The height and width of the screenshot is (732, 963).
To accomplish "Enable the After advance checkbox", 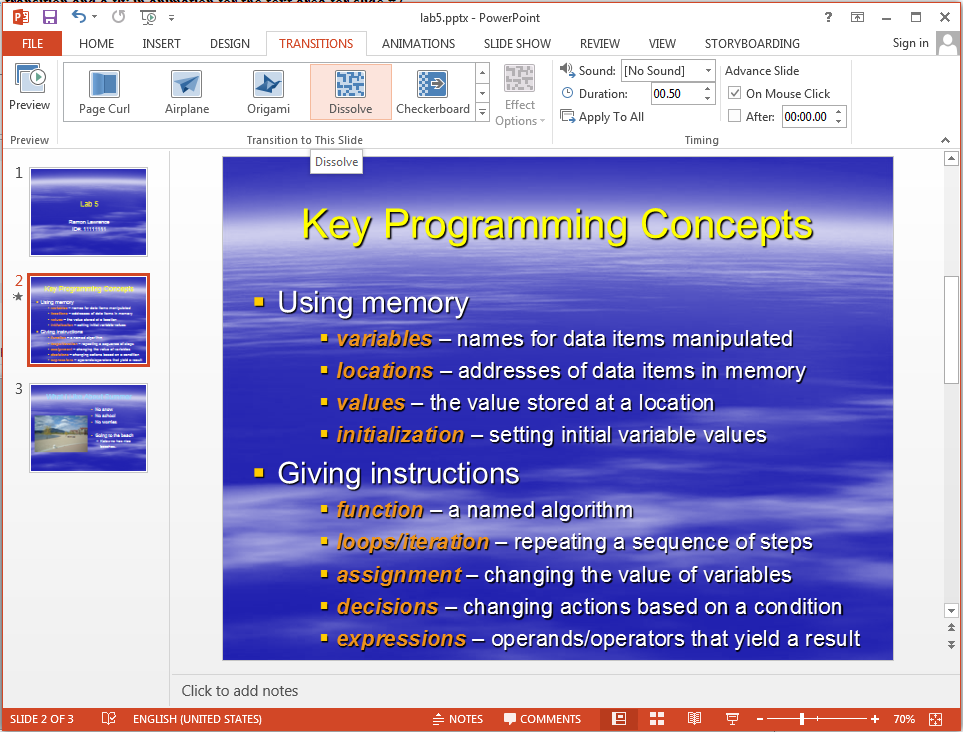I will (x=735, y=116).
